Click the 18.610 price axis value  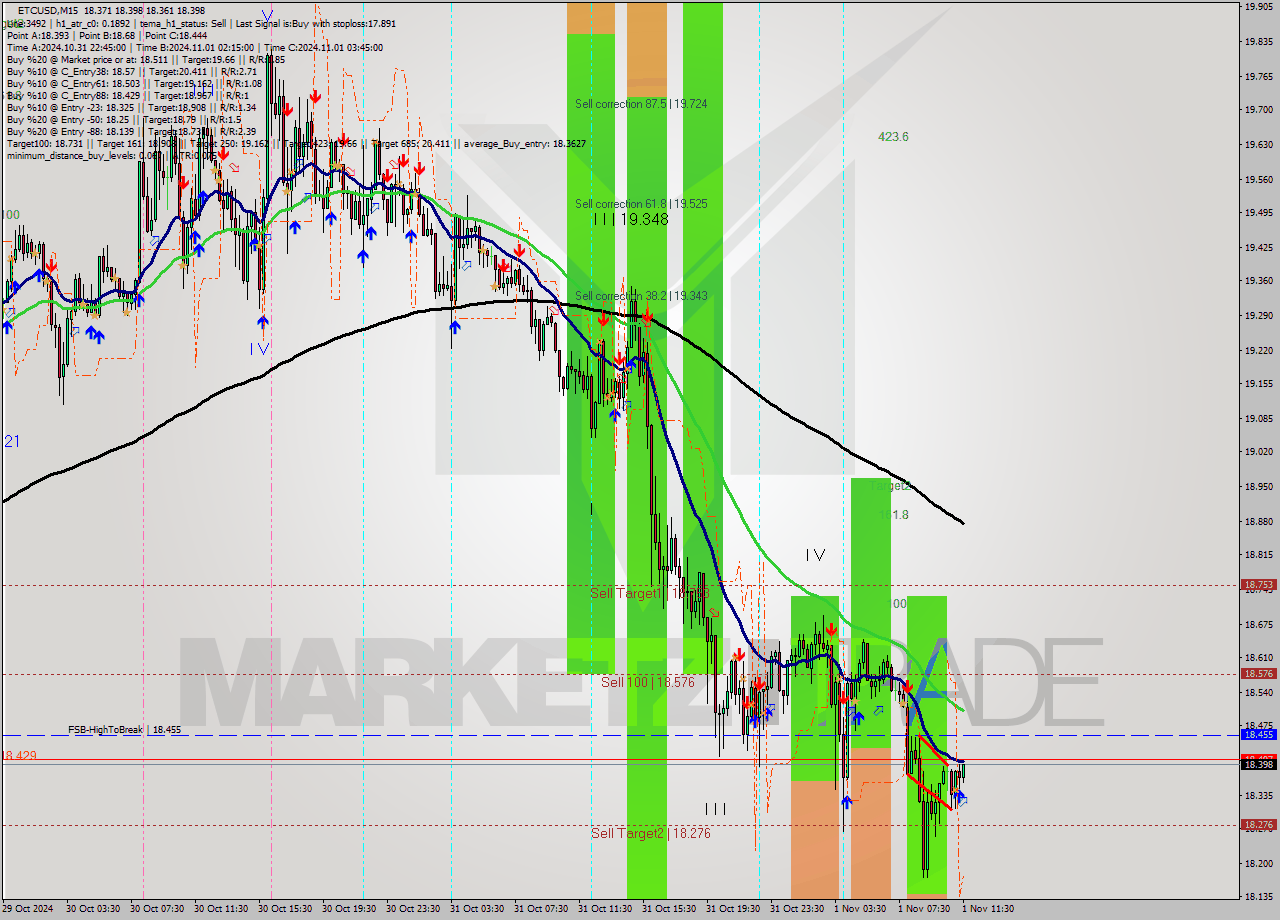point(1257,658)
